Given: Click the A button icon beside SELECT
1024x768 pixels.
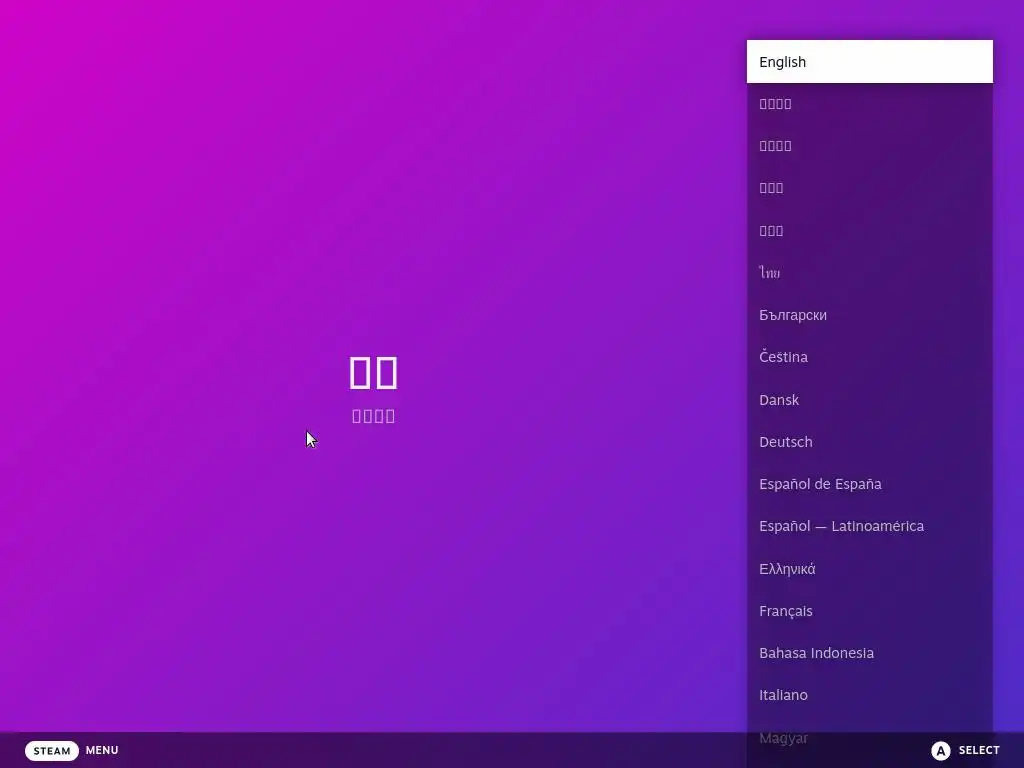Looking at the screenshot, I should (940, 750).
